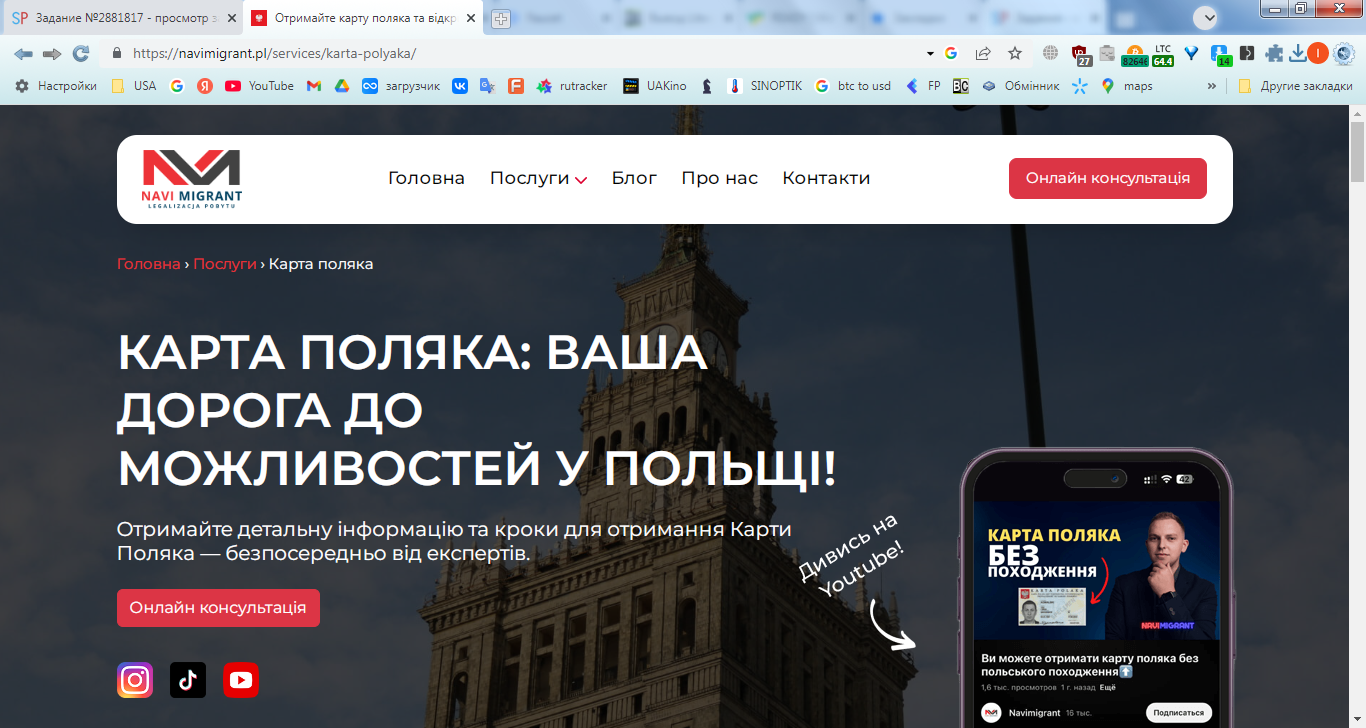Select the Отримайте карту поляка tab
The height and width of the screenshot is (728, 1366).
click(360, 18)
